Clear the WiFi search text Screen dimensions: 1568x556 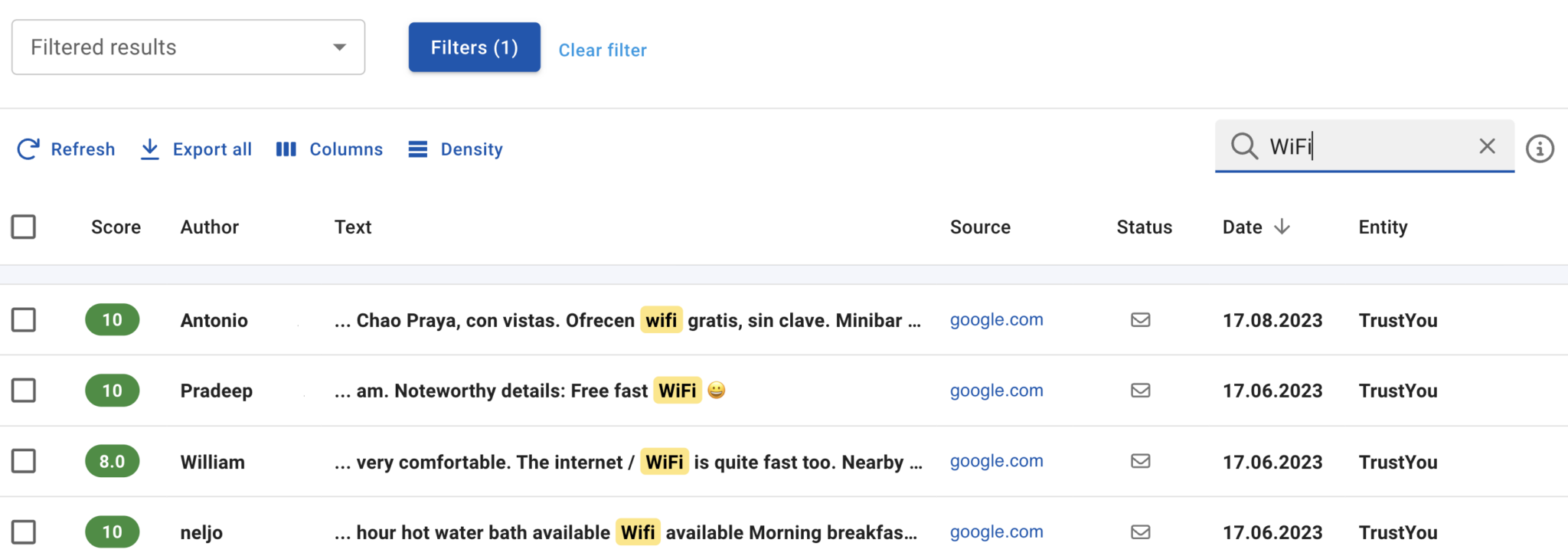(x=1487, y=146)
